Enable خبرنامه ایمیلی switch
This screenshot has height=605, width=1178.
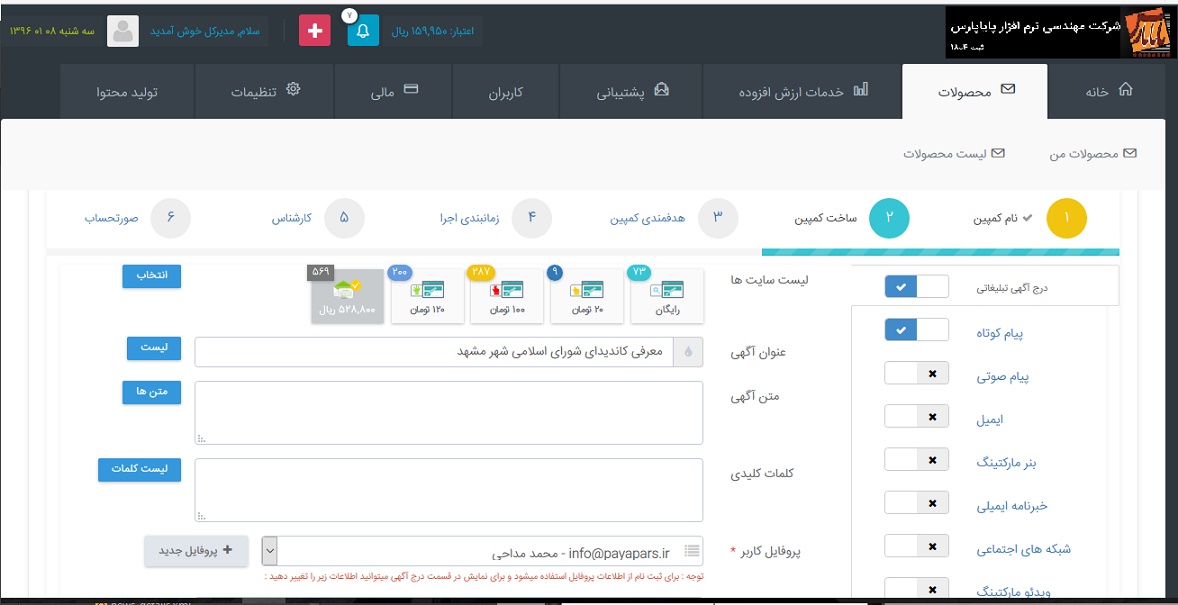[x=917, y=502]
